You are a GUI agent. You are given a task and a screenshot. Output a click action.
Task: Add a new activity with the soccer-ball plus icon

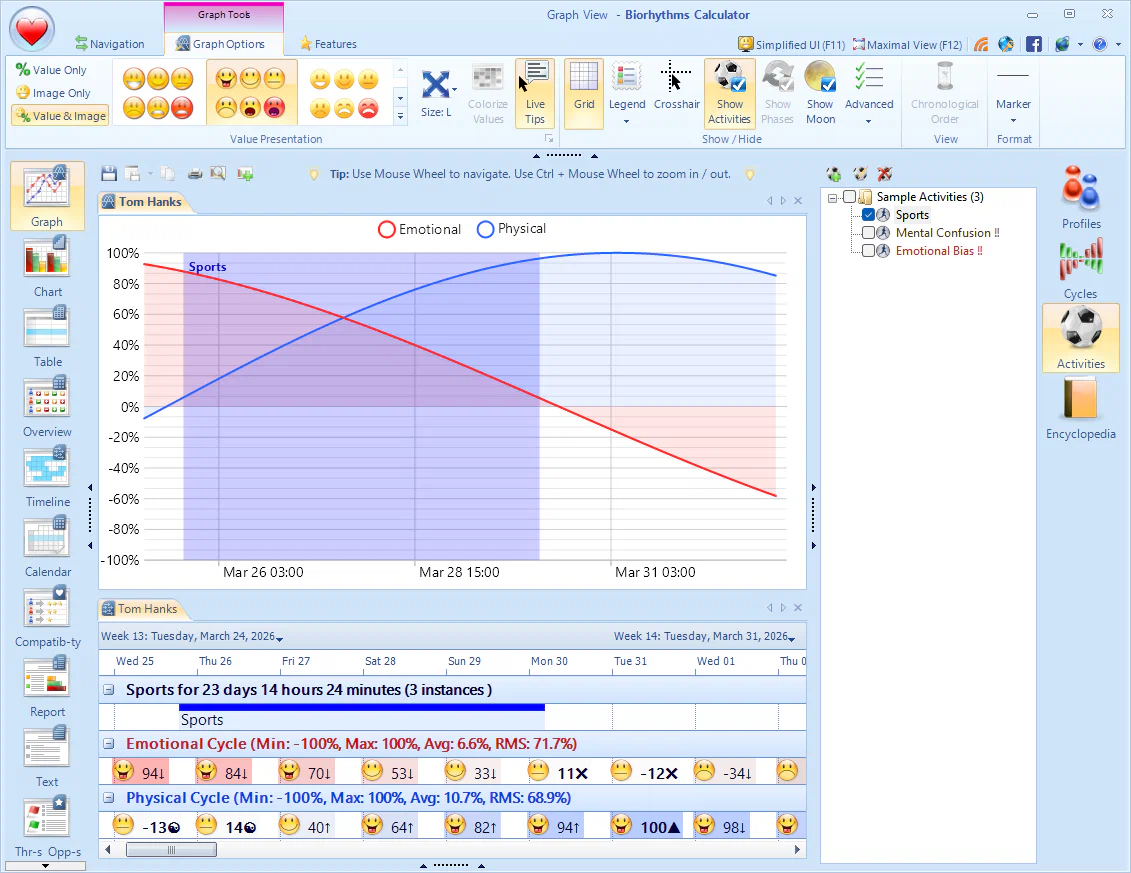834,174
